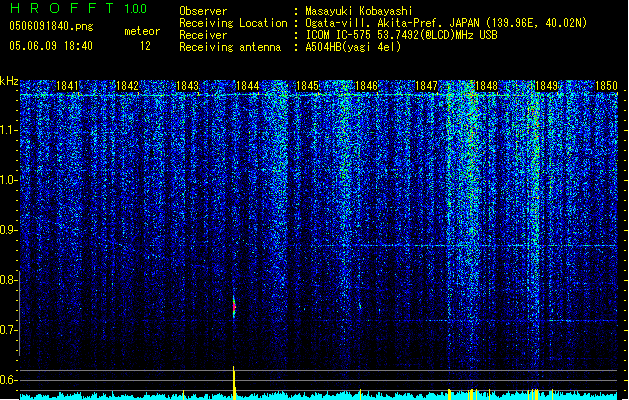Click the 0.7 kHz axis tick label
This screenshot has height=400, width=629.
pos(8,330)
